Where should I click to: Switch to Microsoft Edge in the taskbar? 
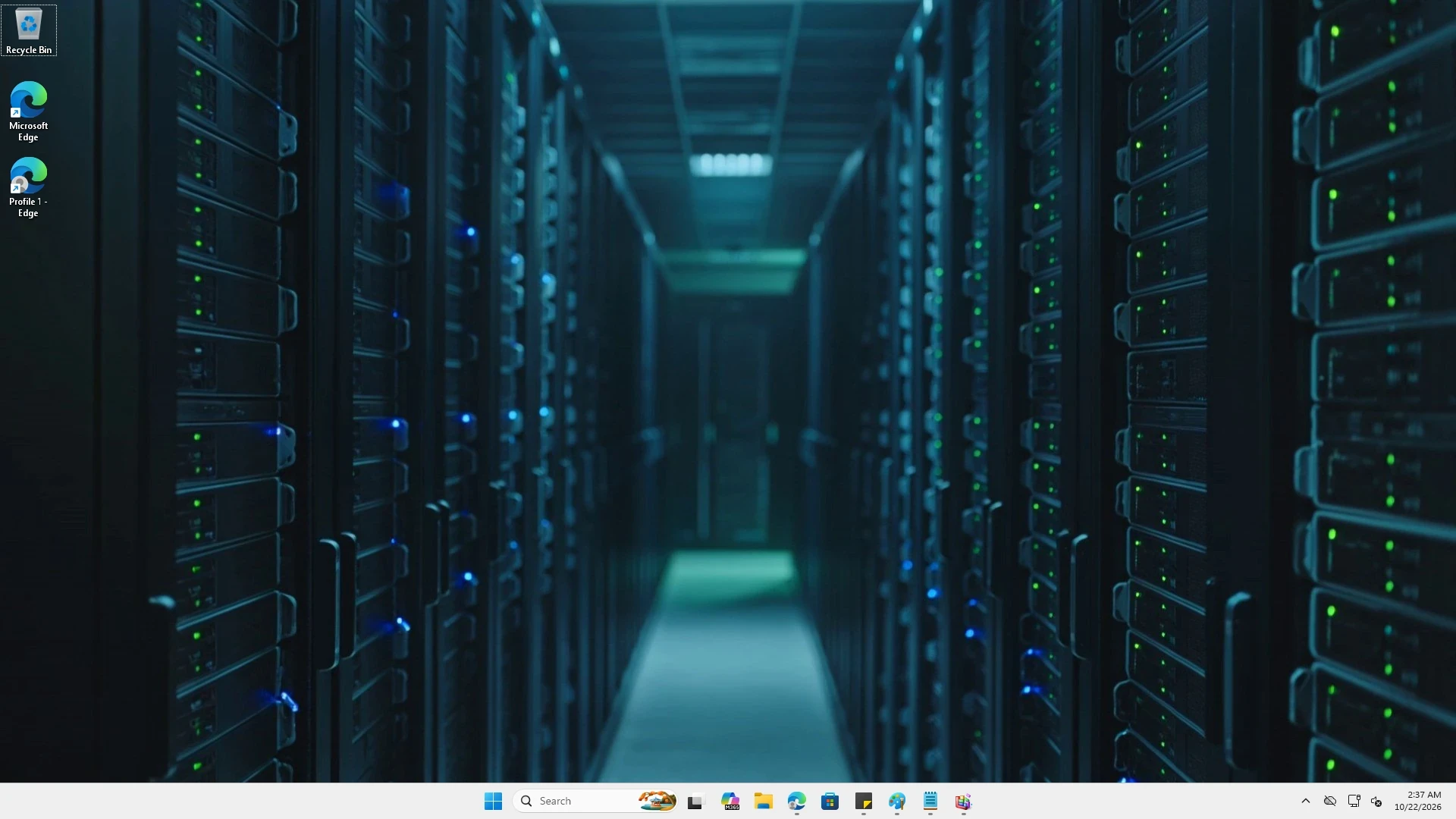pos(797,802)
